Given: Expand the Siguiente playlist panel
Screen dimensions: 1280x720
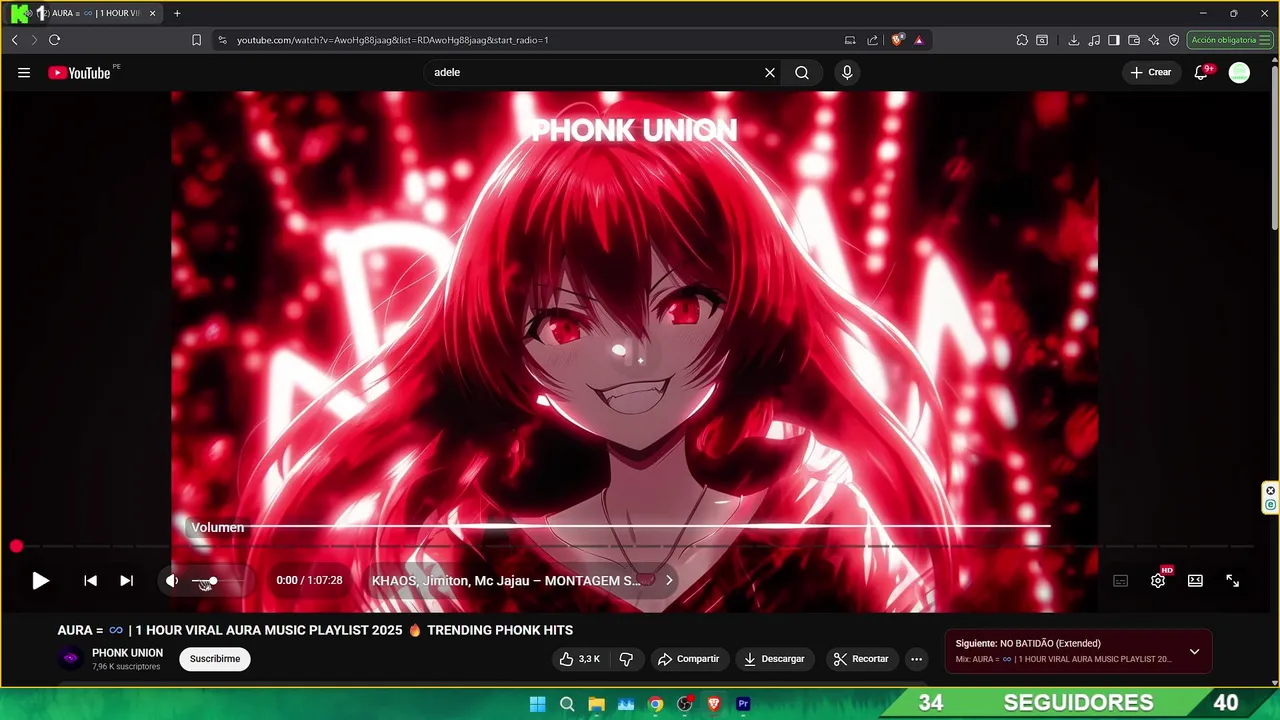Looking at the screenshot, I should [x=1194, y=651].
